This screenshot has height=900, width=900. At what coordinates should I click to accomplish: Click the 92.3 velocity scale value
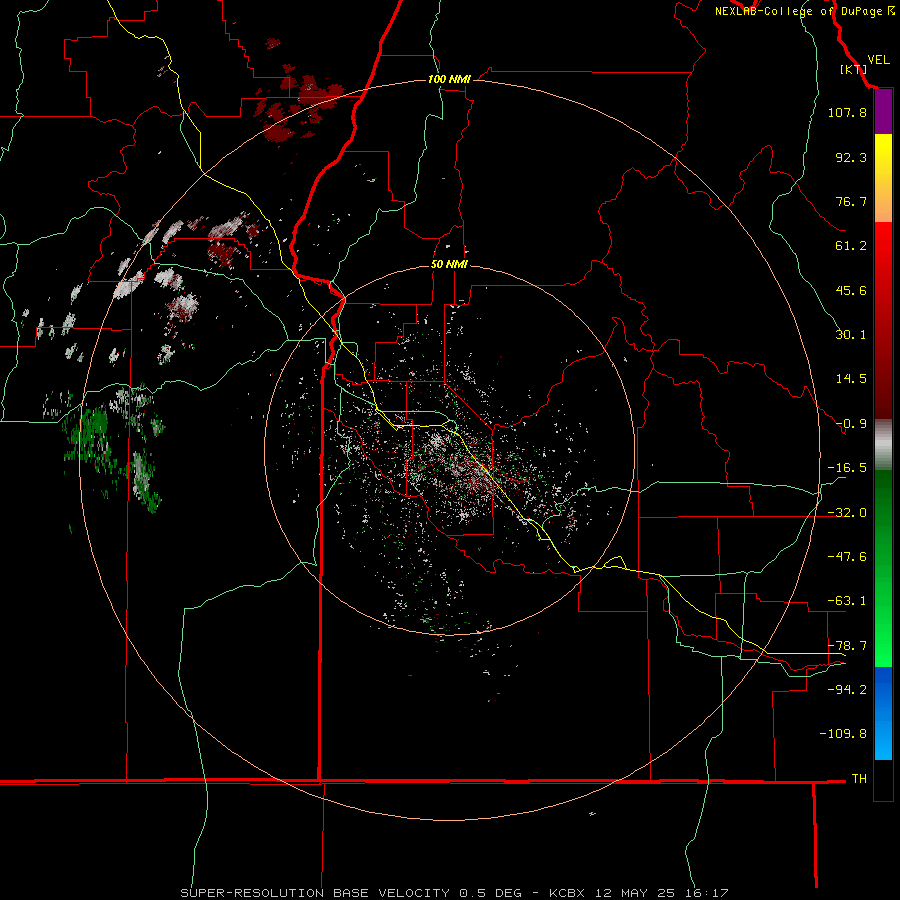851,157
